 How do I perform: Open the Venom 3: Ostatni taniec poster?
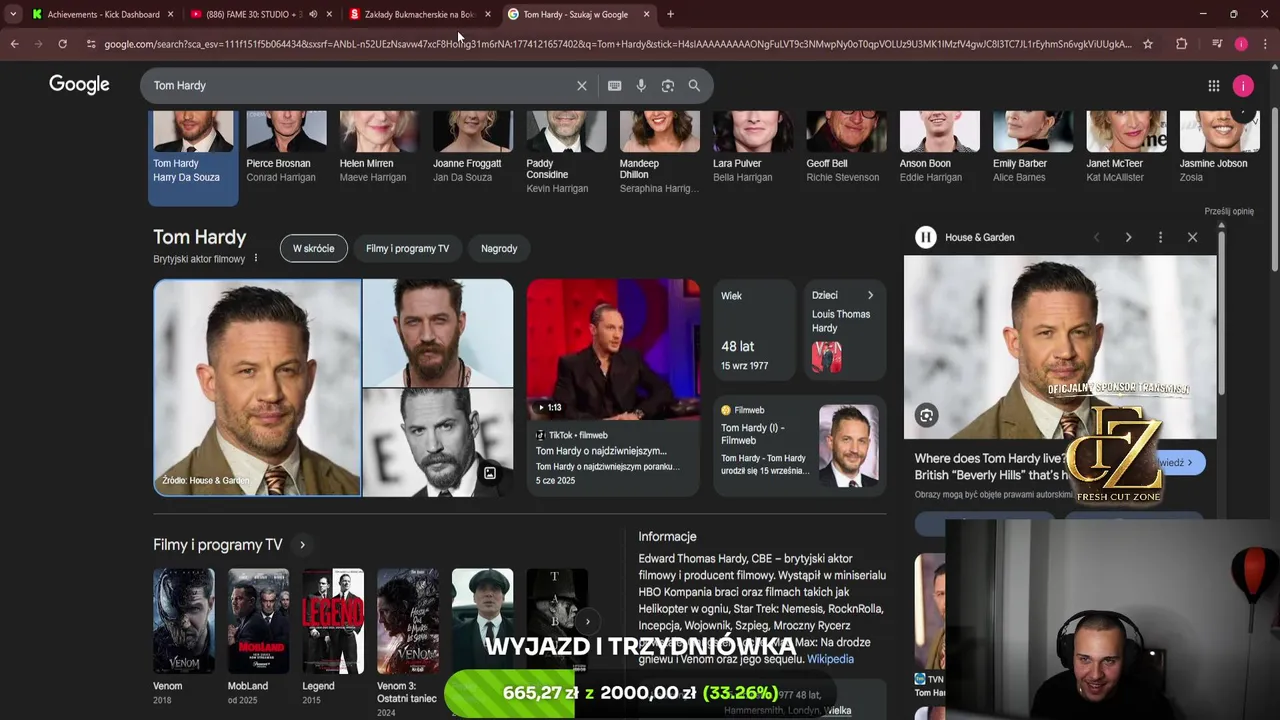(x=407, y=621)
